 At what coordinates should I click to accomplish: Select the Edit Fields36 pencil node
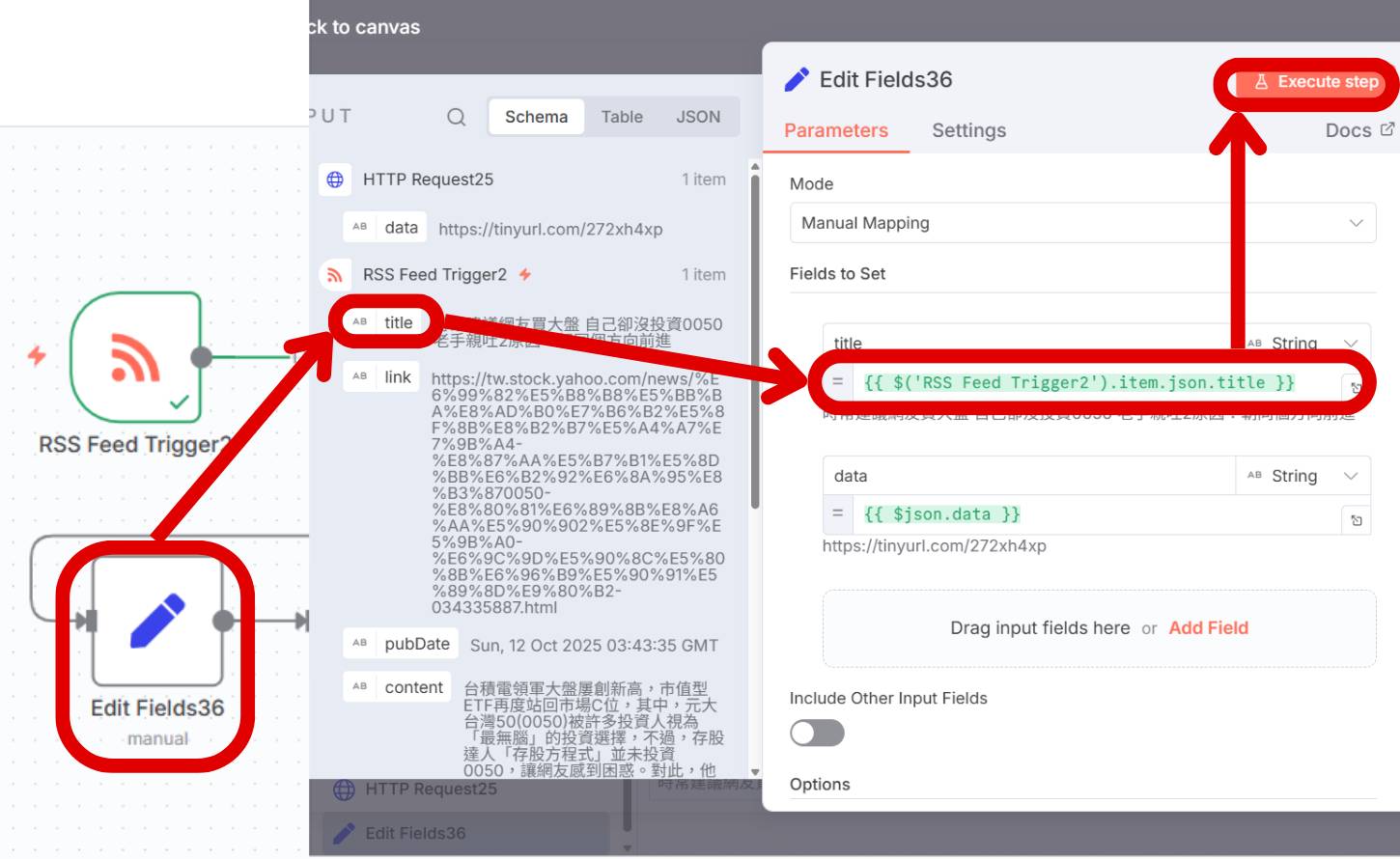[x=157, y=620]
